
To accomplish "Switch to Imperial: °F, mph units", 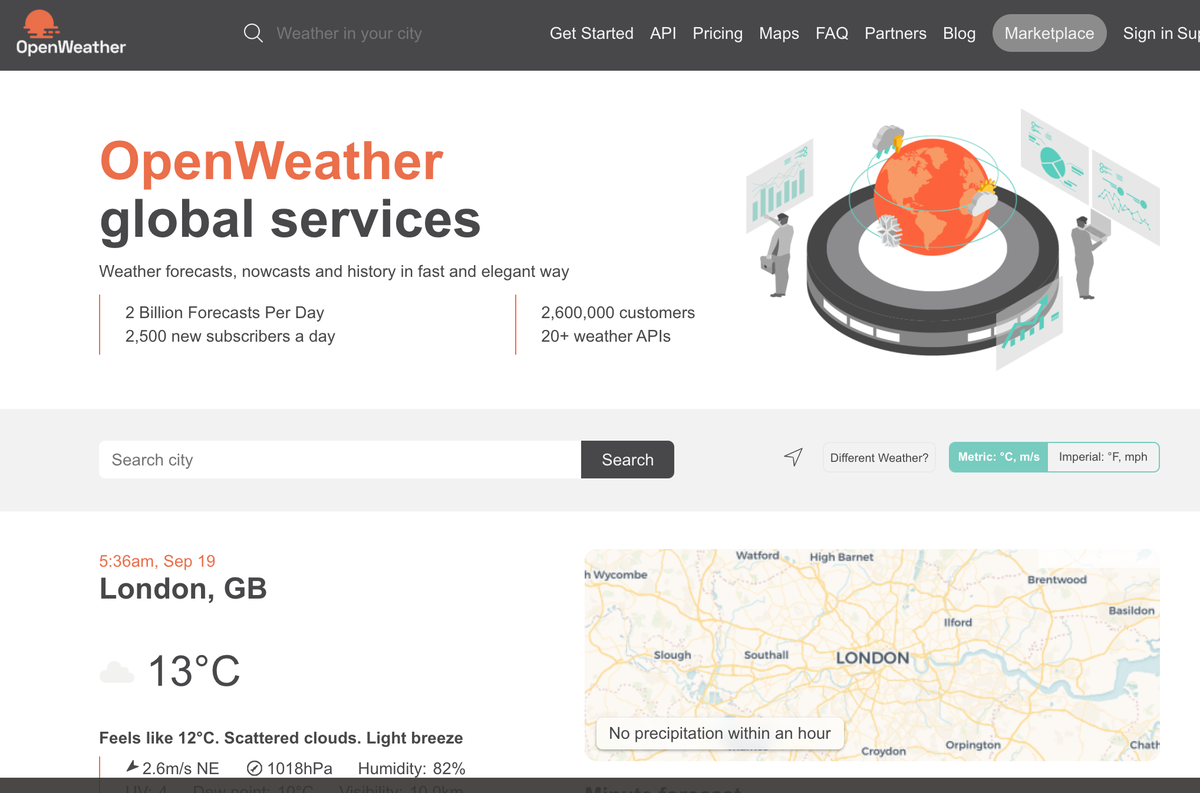I will point(1103,457).
